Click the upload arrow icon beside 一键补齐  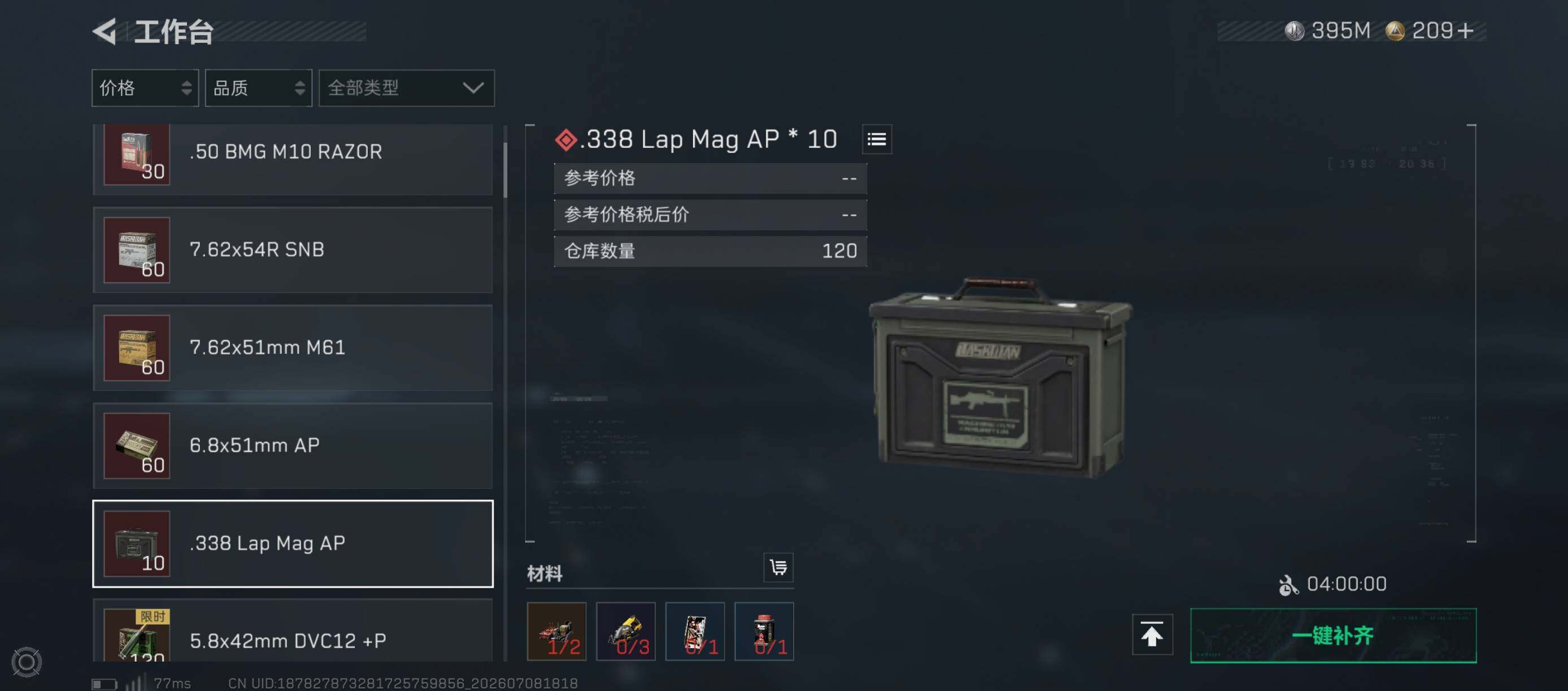[1152, 635]
